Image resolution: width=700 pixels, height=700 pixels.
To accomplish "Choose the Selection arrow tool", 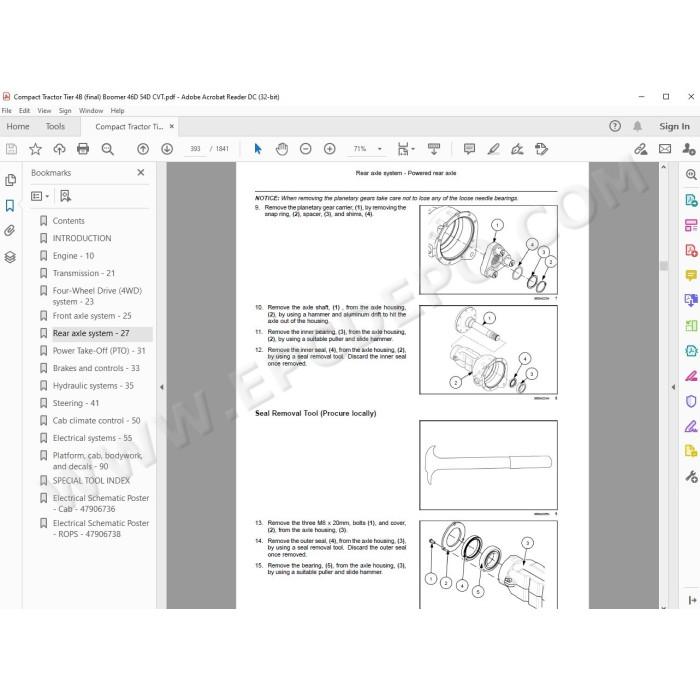I will (258, 149).
